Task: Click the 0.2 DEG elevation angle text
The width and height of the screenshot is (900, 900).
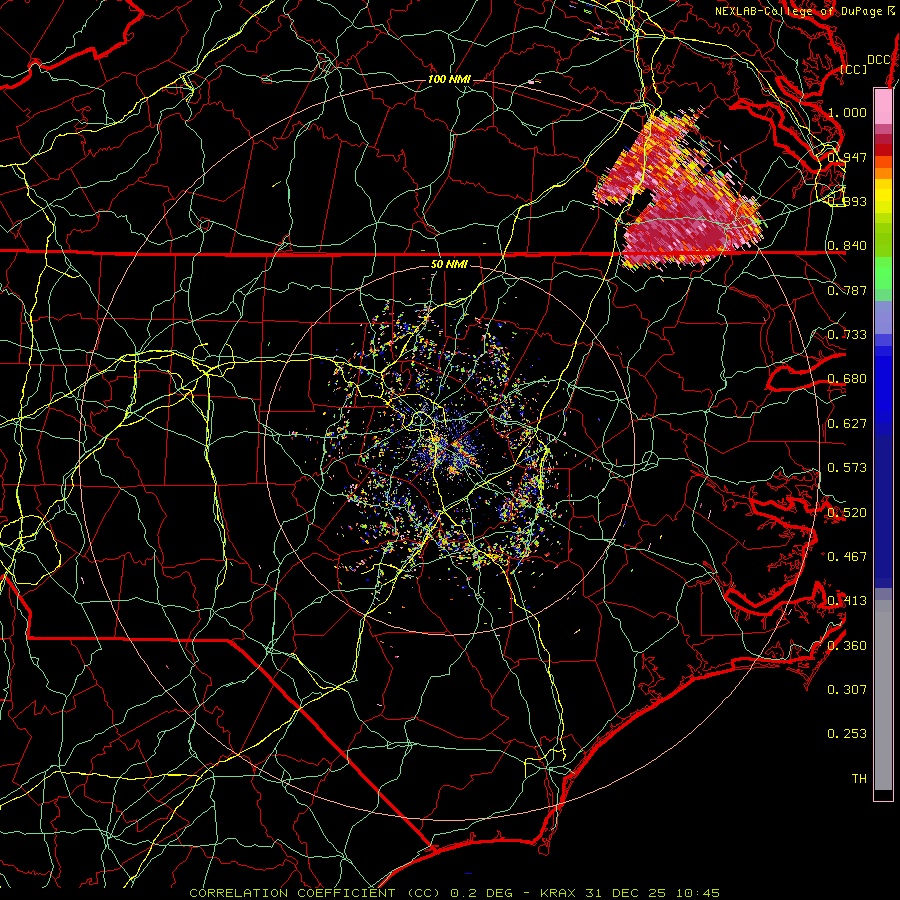Action: [x=484, y=893]
